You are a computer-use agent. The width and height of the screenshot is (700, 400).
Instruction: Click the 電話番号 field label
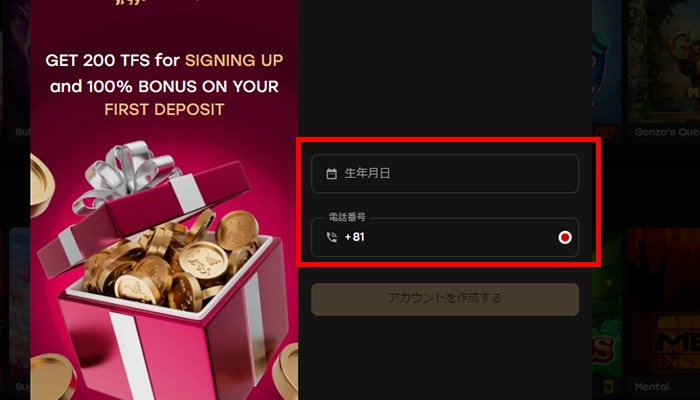click(x=347, y=217)
